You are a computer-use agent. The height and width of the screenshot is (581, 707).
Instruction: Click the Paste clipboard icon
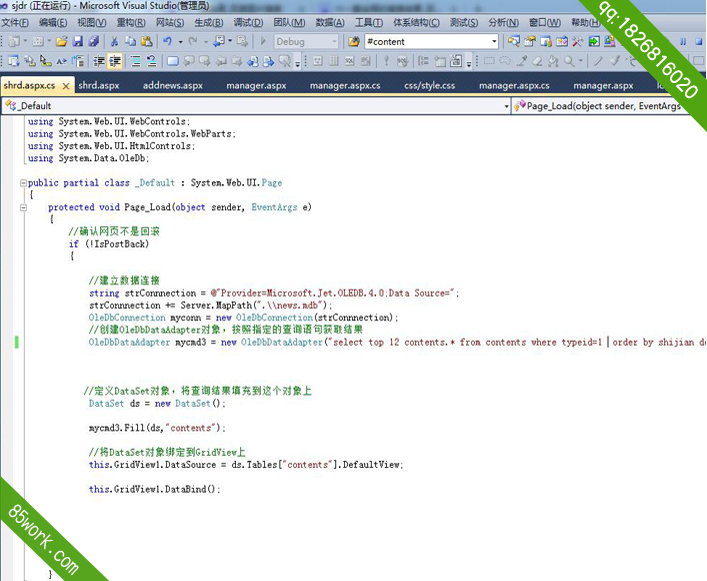tap(147, 41)
